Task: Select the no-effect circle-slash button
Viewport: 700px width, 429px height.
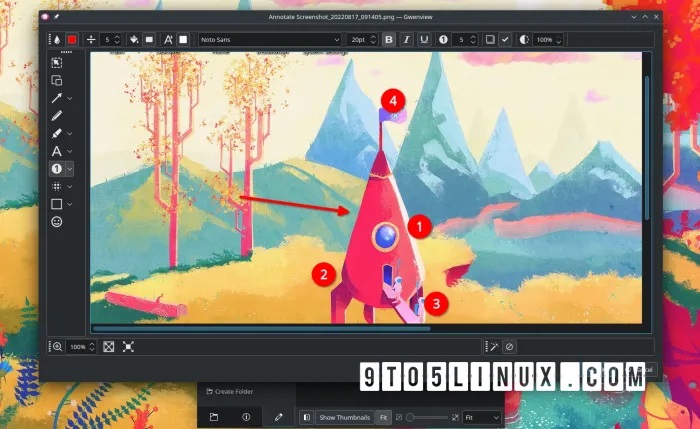Action: [509, 347]
